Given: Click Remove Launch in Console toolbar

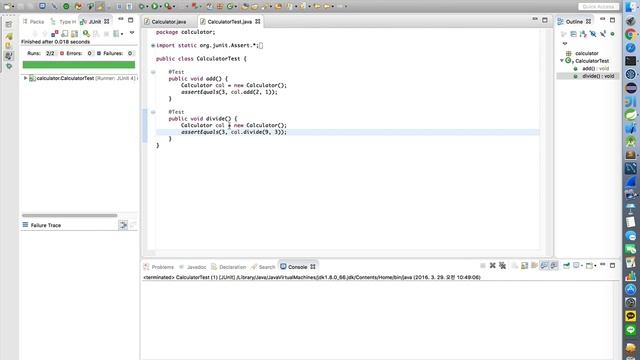Looking at the screenshot, I should pos(493,266).
